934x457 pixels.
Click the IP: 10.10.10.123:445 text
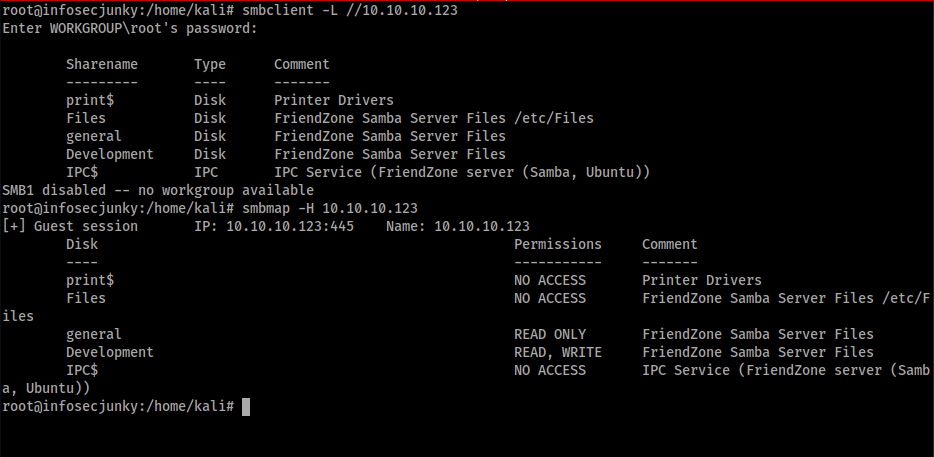point(274,226)
